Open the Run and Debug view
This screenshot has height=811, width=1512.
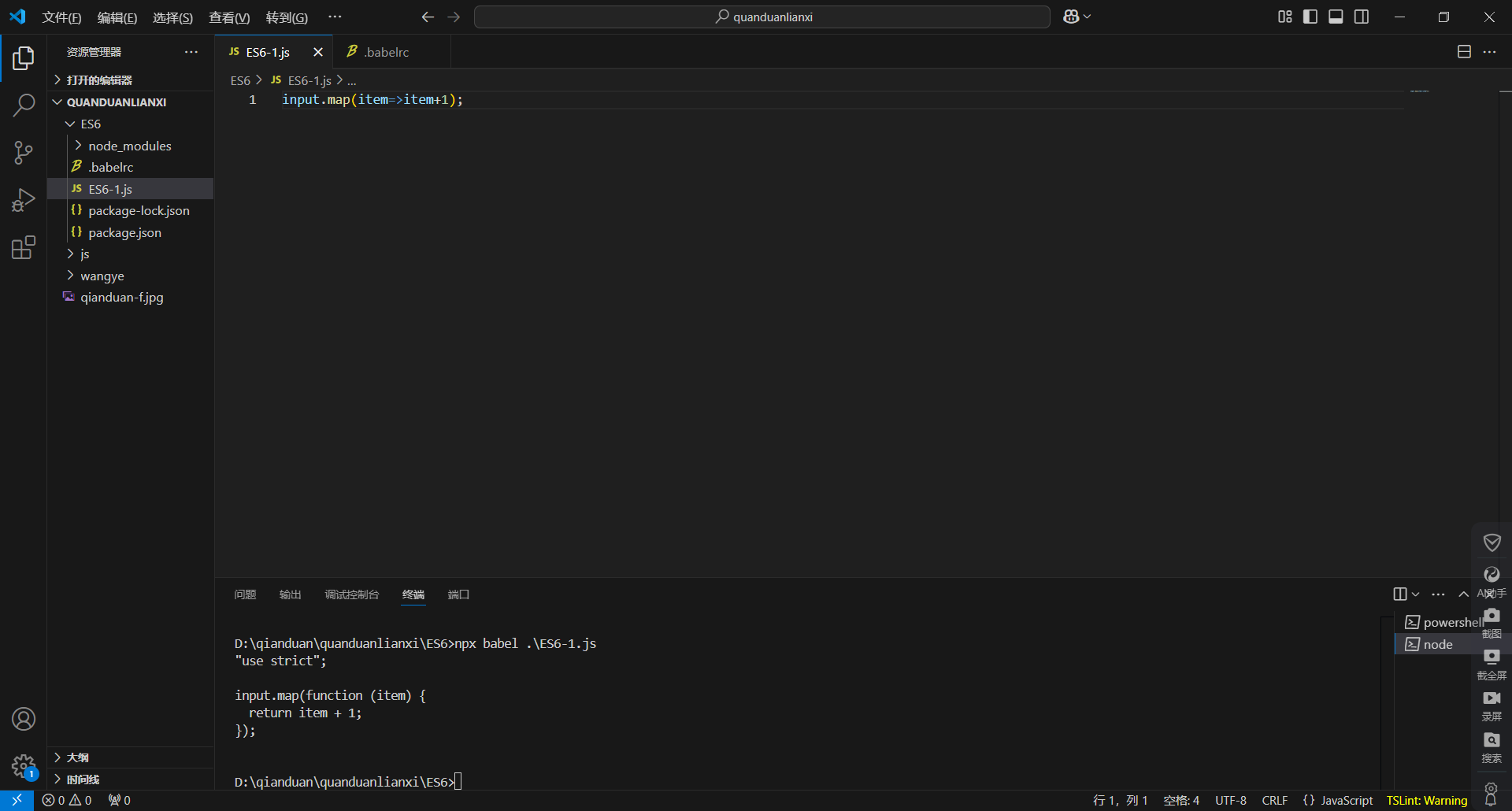[24, 200]
